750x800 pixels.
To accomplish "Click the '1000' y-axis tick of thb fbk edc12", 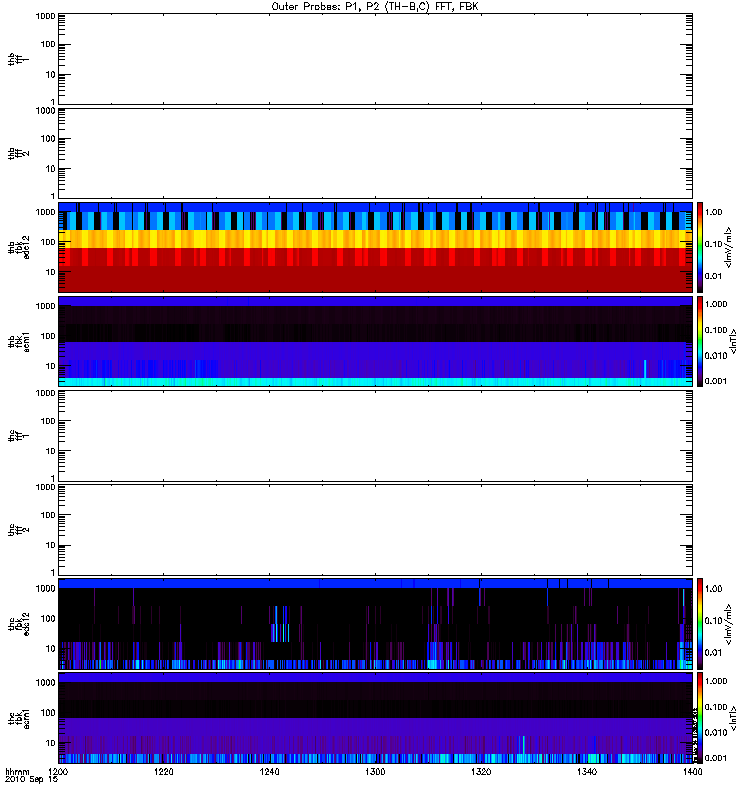I will pos(45,212).
